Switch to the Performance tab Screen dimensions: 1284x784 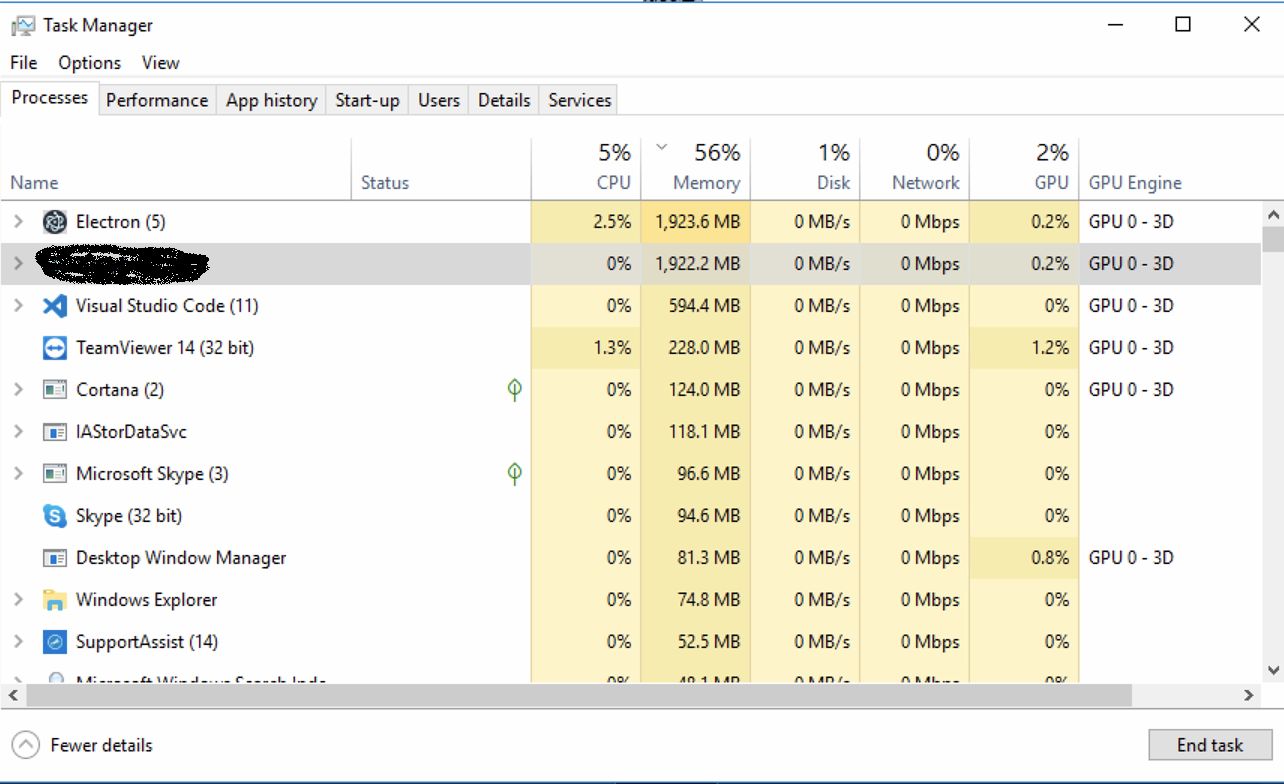[x=157, y=100]
